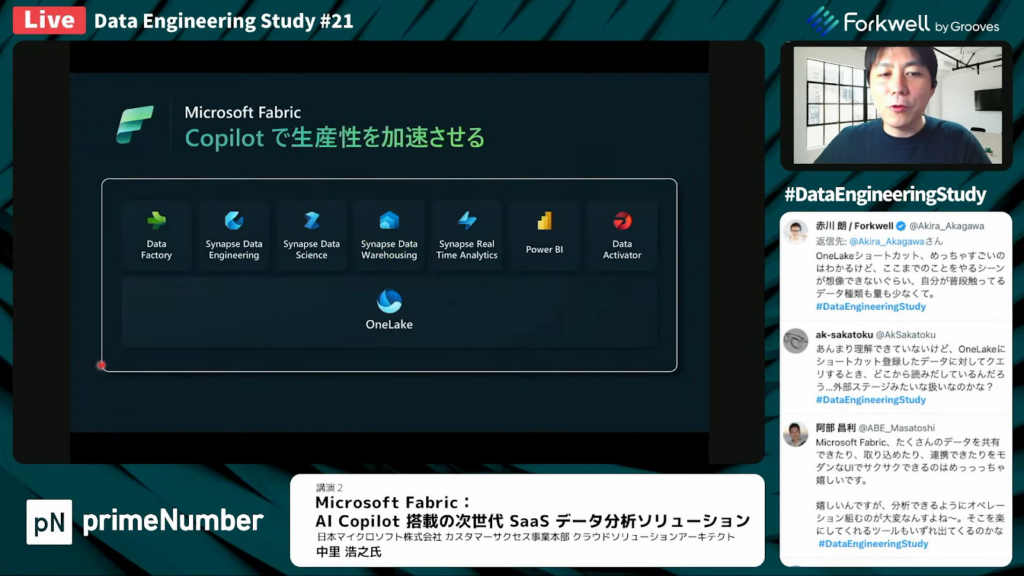
Task: Click hashtag link in ak-sakatoku's tweet
Action: 870,399
